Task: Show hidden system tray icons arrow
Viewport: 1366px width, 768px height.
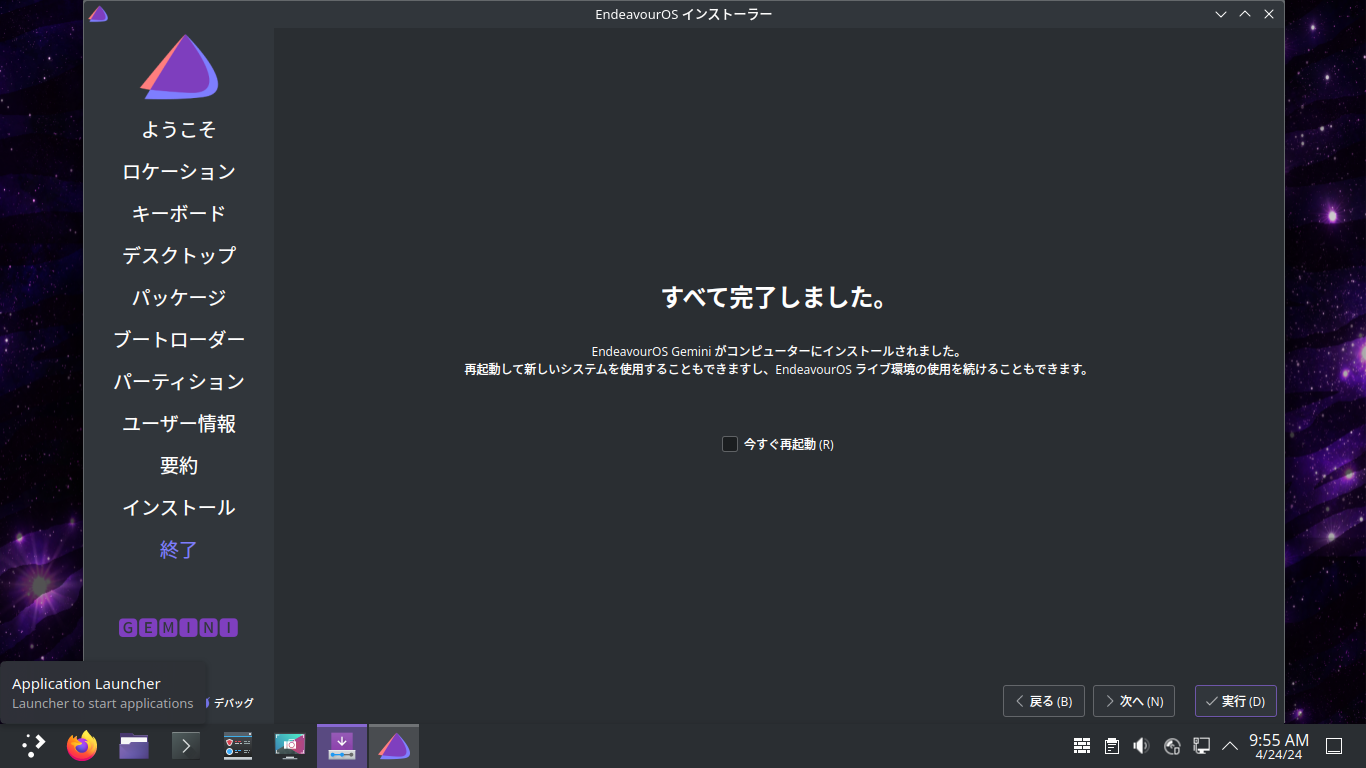Action: pos(1230,745)
